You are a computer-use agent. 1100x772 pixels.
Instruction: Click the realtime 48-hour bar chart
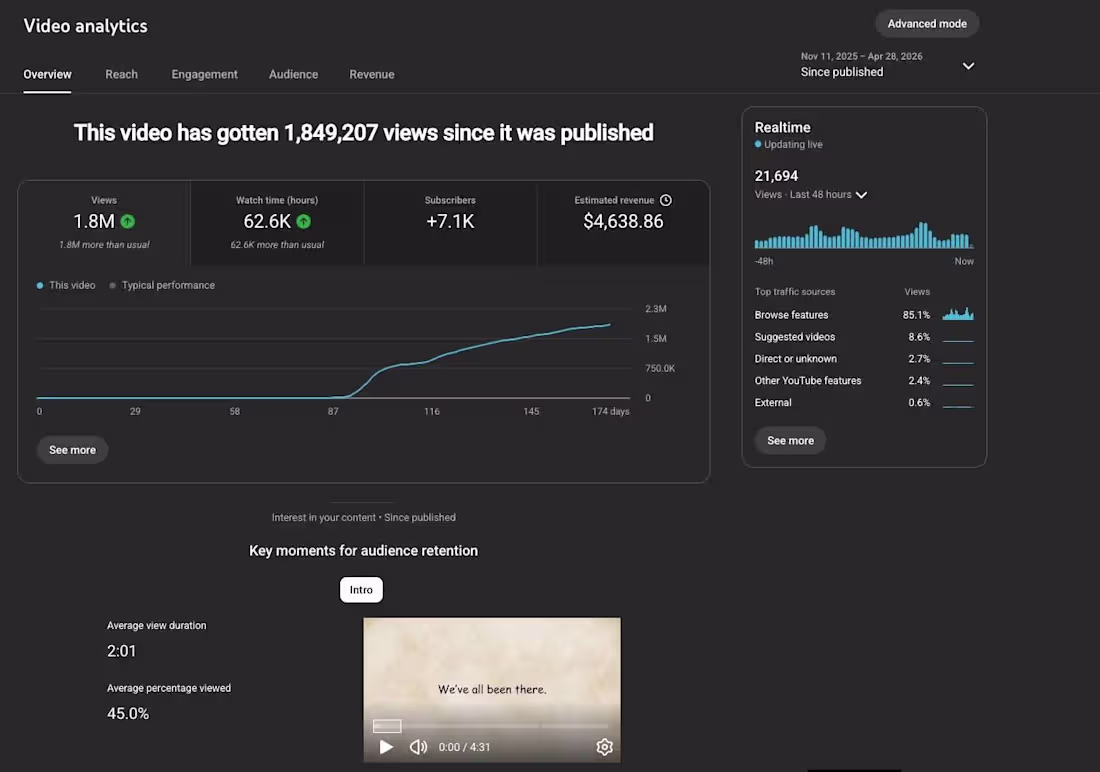click(864, 235)
